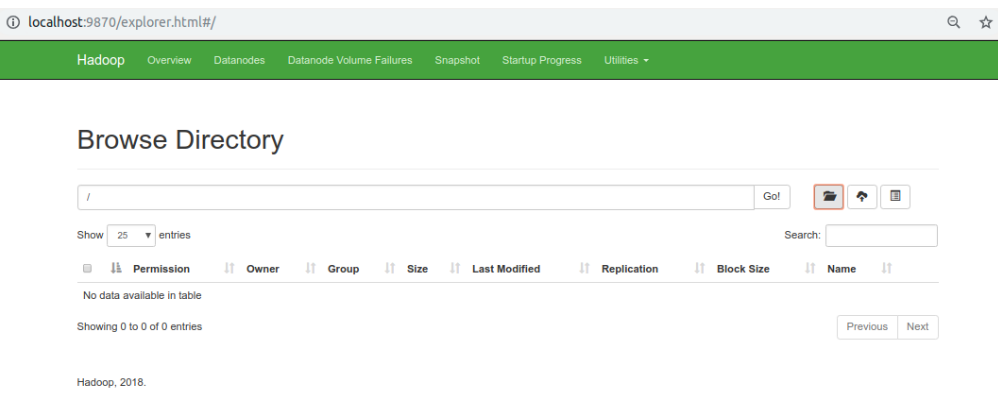Tick the select-all checkbox in table header

click(x=87, y=269)
